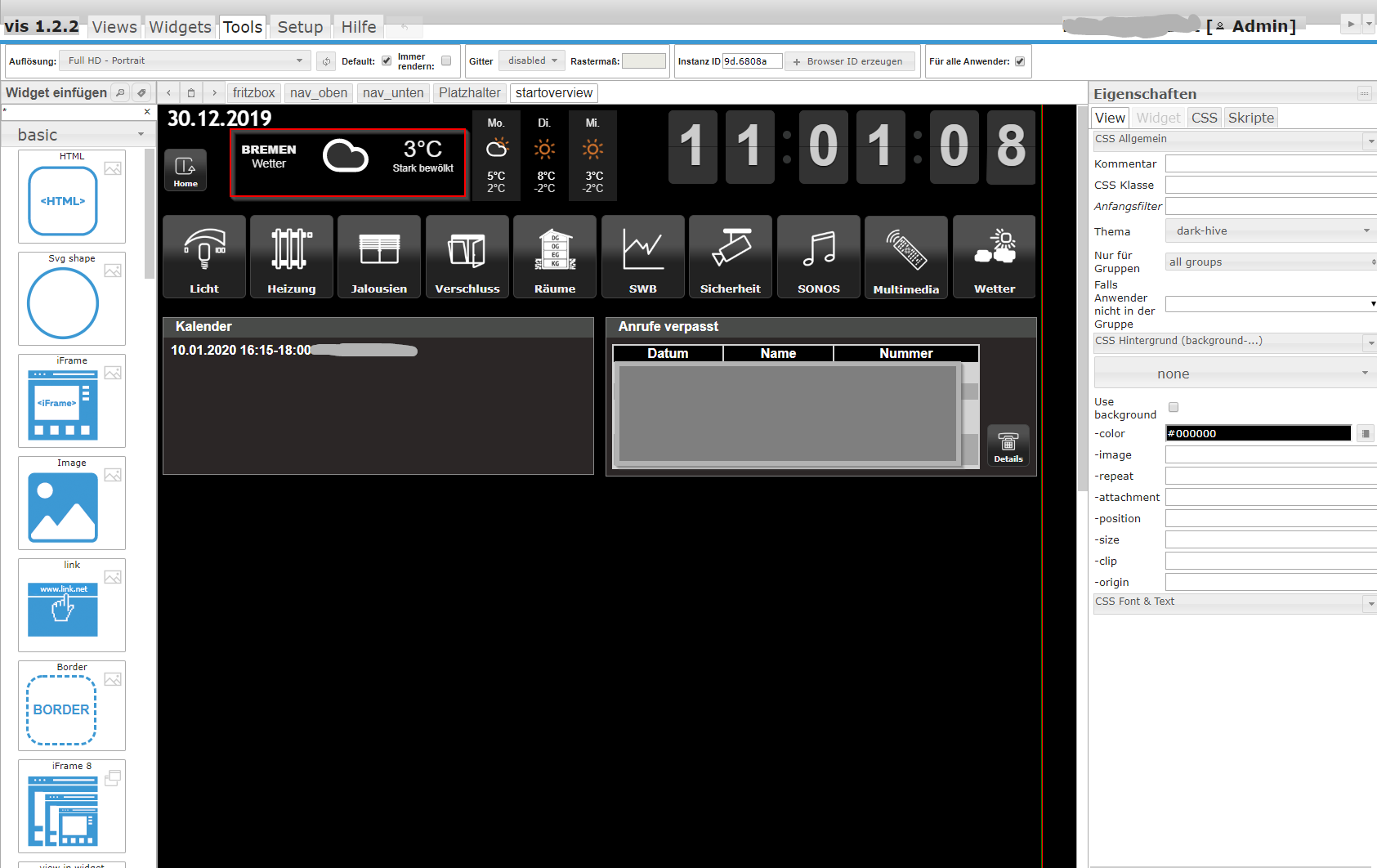Open the basic widget set dropdown

click(78, 135)
